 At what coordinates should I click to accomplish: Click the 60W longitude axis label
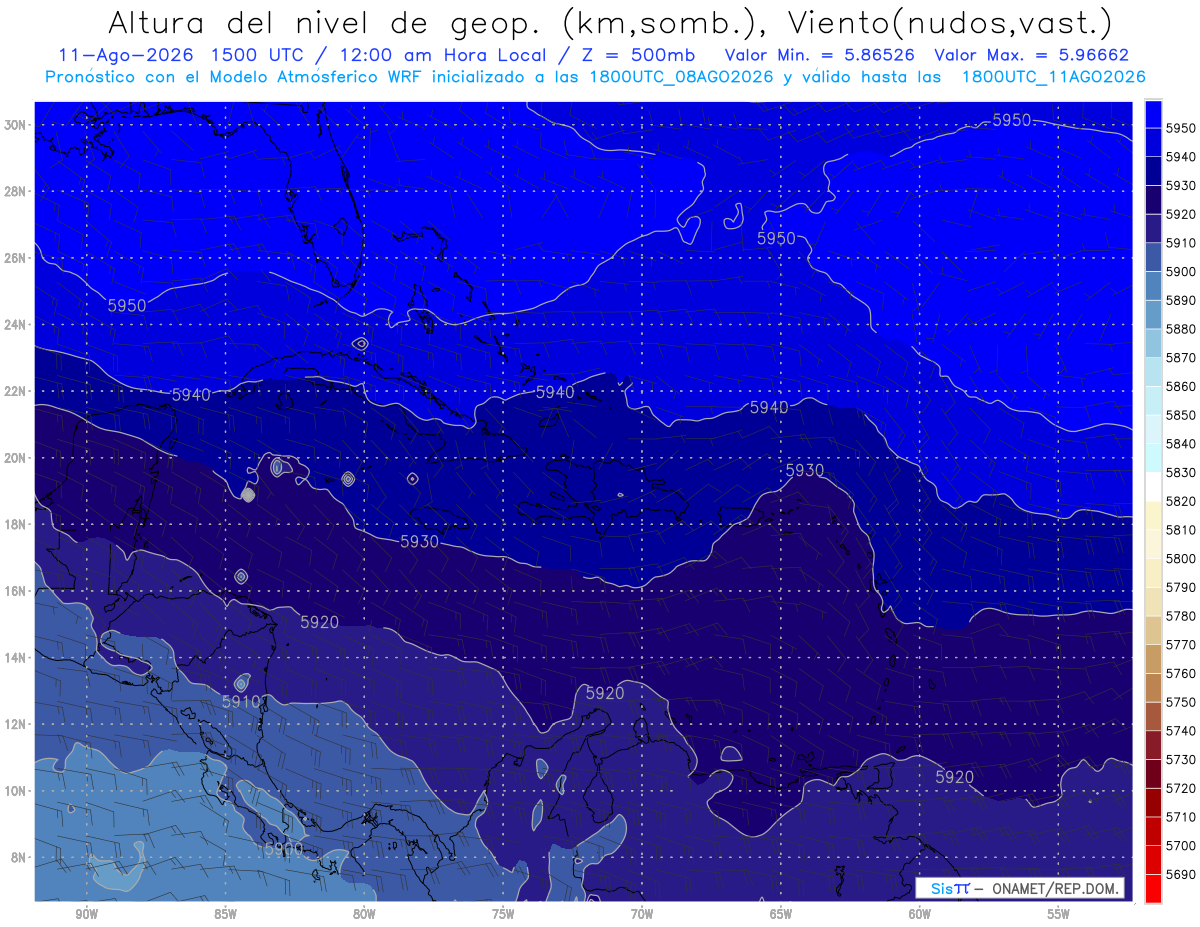[920, 915]
